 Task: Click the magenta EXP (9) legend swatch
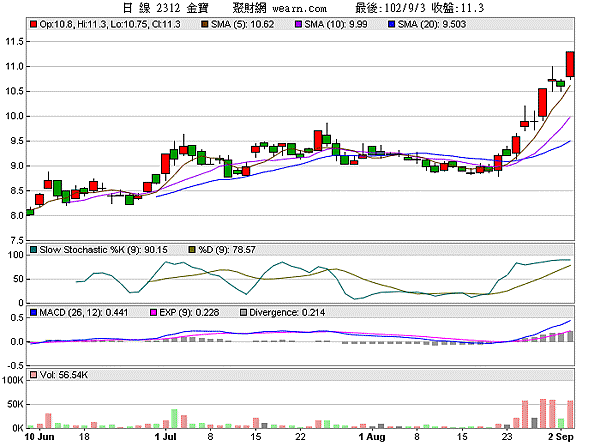(153, 313)
